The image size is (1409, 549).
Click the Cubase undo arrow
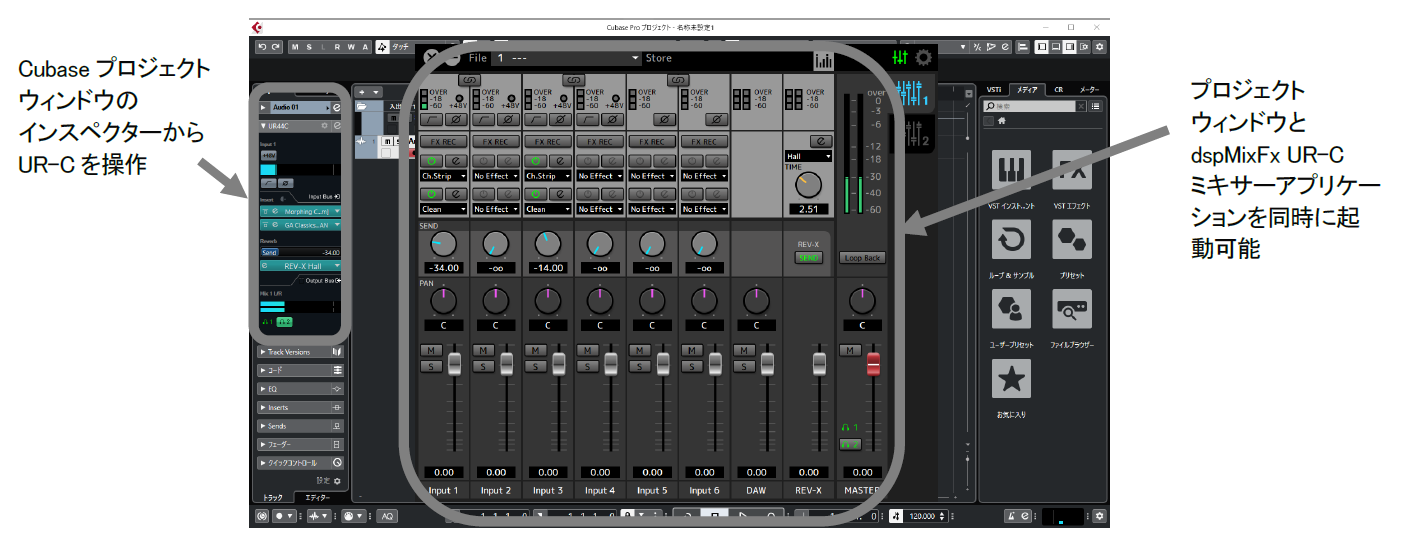263,47
